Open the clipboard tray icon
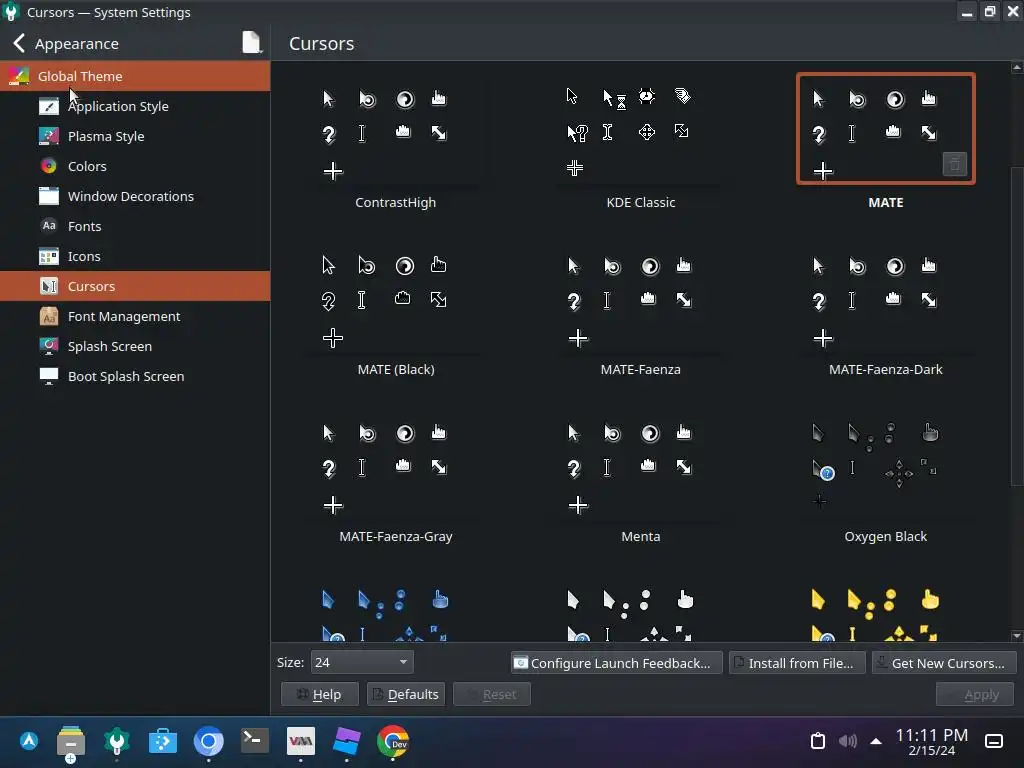Screen dimensions: 1024x768 [x=818, y=741]
